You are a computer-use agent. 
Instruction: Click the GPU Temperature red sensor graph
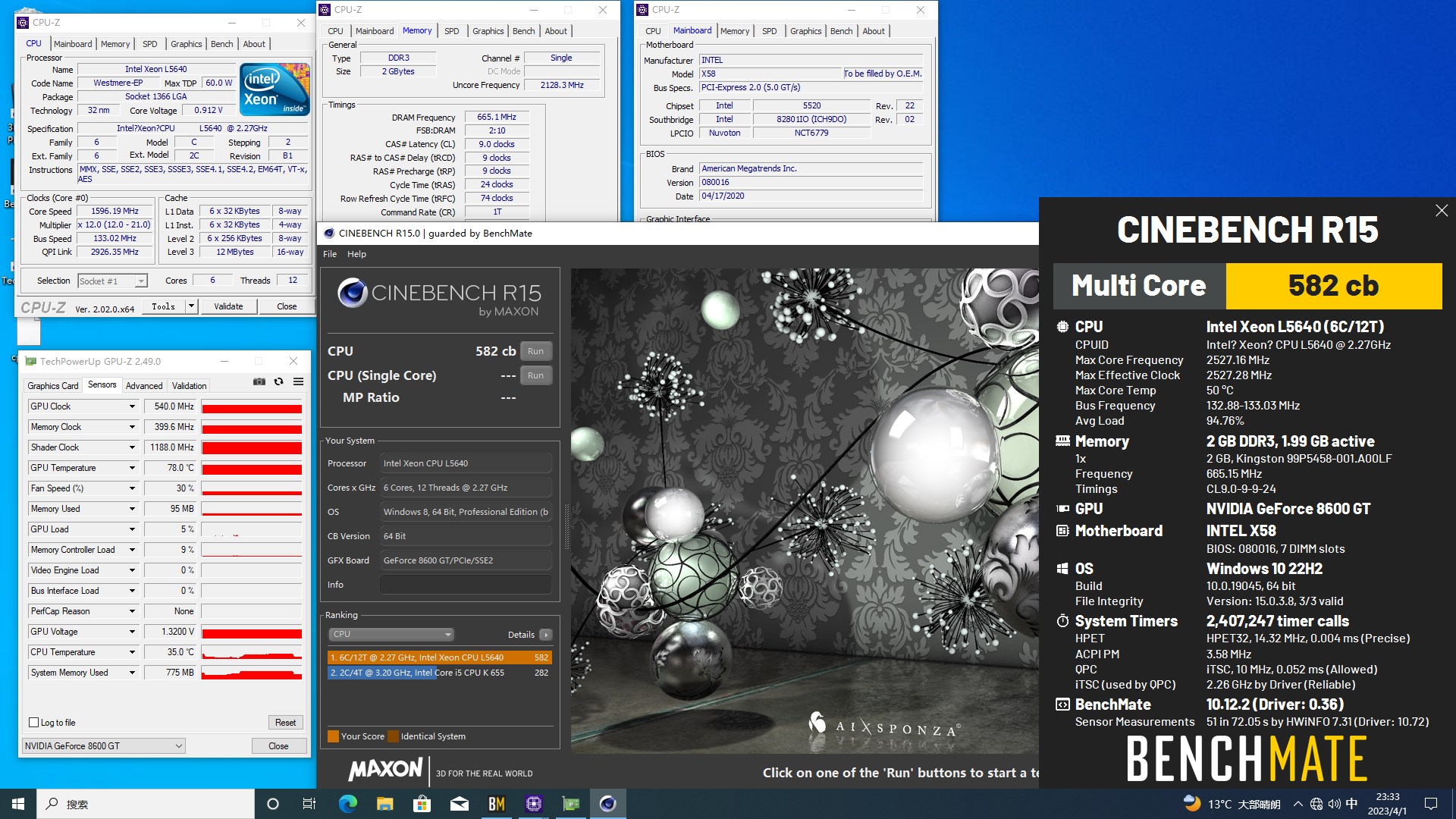(x=252, y=468)
